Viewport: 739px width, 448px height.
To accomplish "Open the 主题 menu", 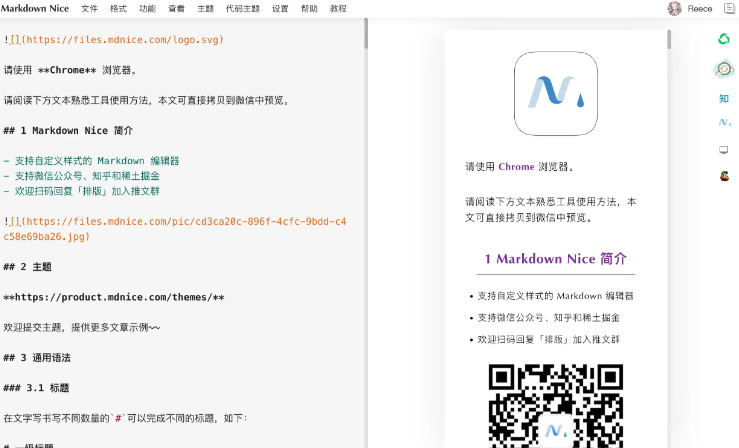I will pos(205,8).
